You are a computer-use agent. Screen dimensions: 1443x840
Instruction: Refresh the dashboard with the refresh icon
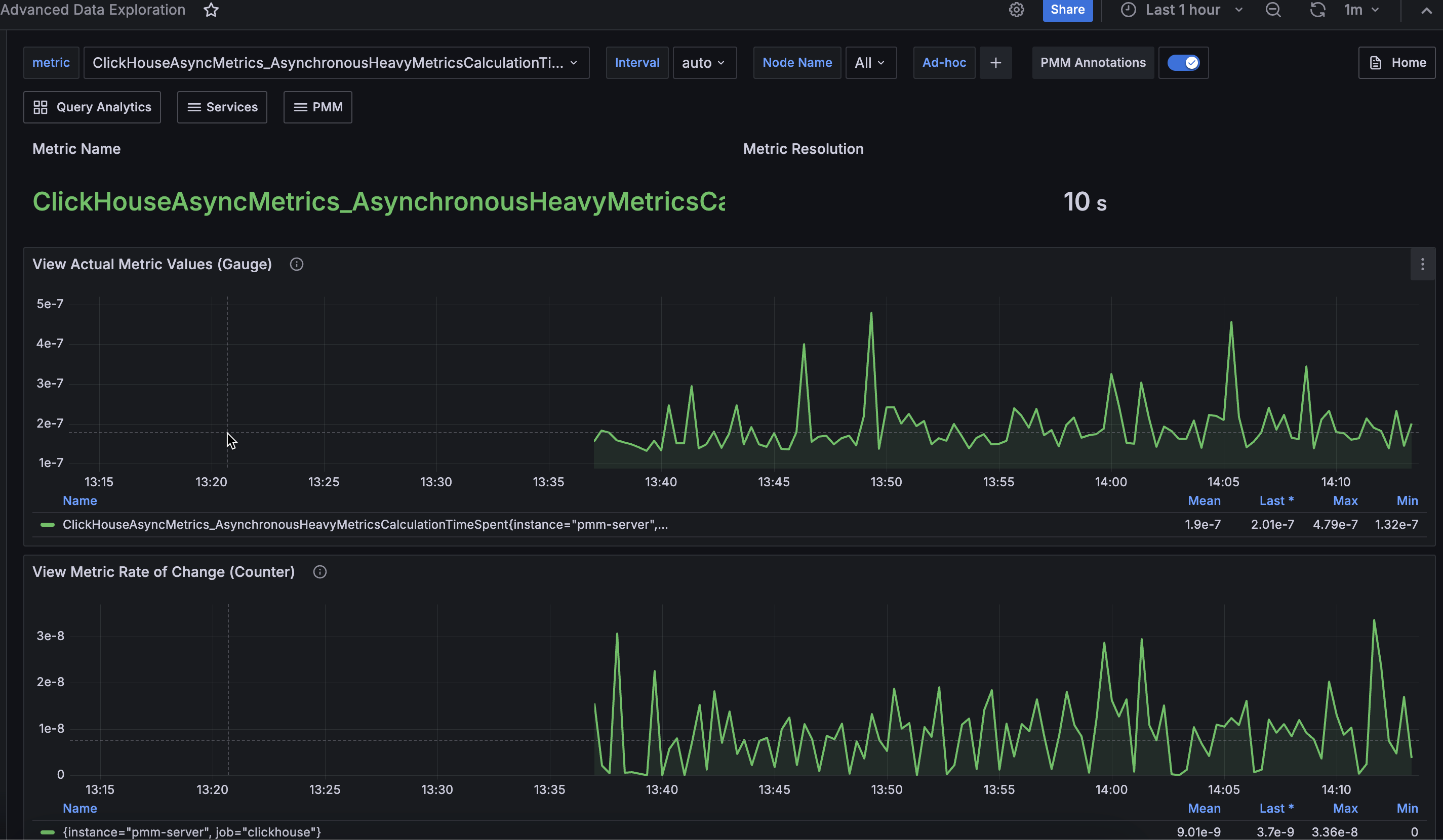(1317, 10)
